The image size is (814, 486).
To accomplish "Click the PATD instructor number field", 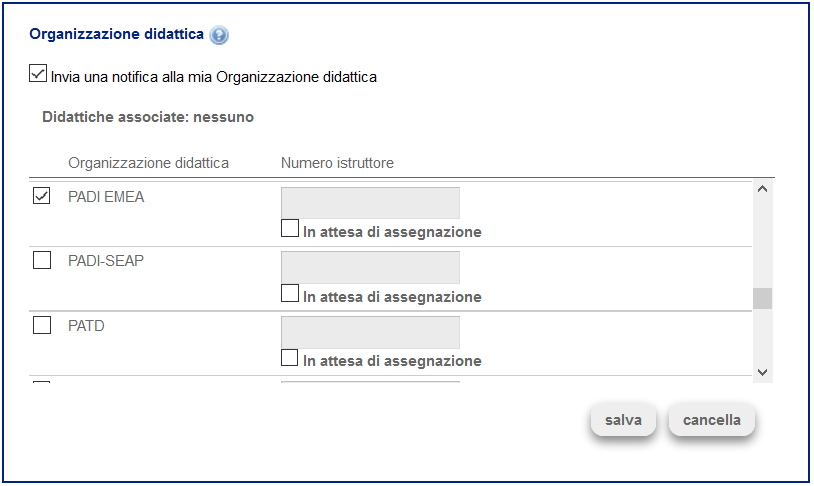I will tap(370, 331).
